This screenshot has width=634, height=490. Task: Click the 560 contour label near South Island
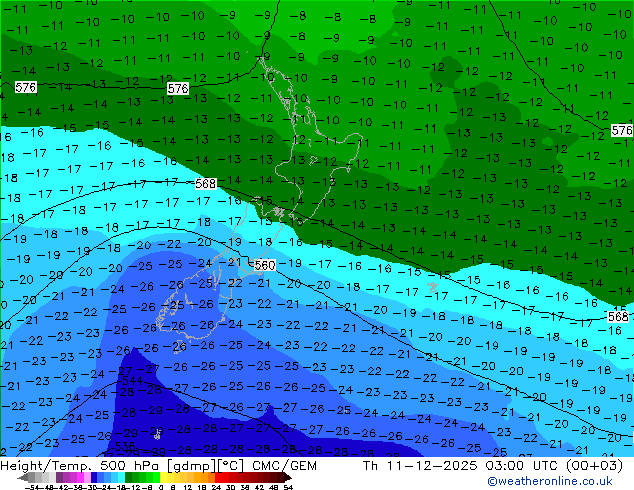point(265,265)
